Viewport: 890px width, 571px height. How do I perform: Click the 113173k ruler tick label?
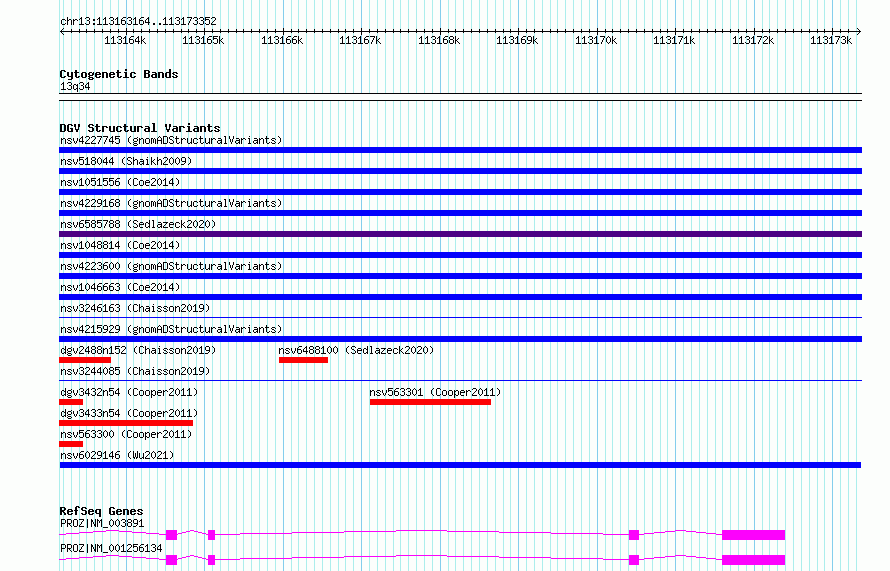coord(831,40)
